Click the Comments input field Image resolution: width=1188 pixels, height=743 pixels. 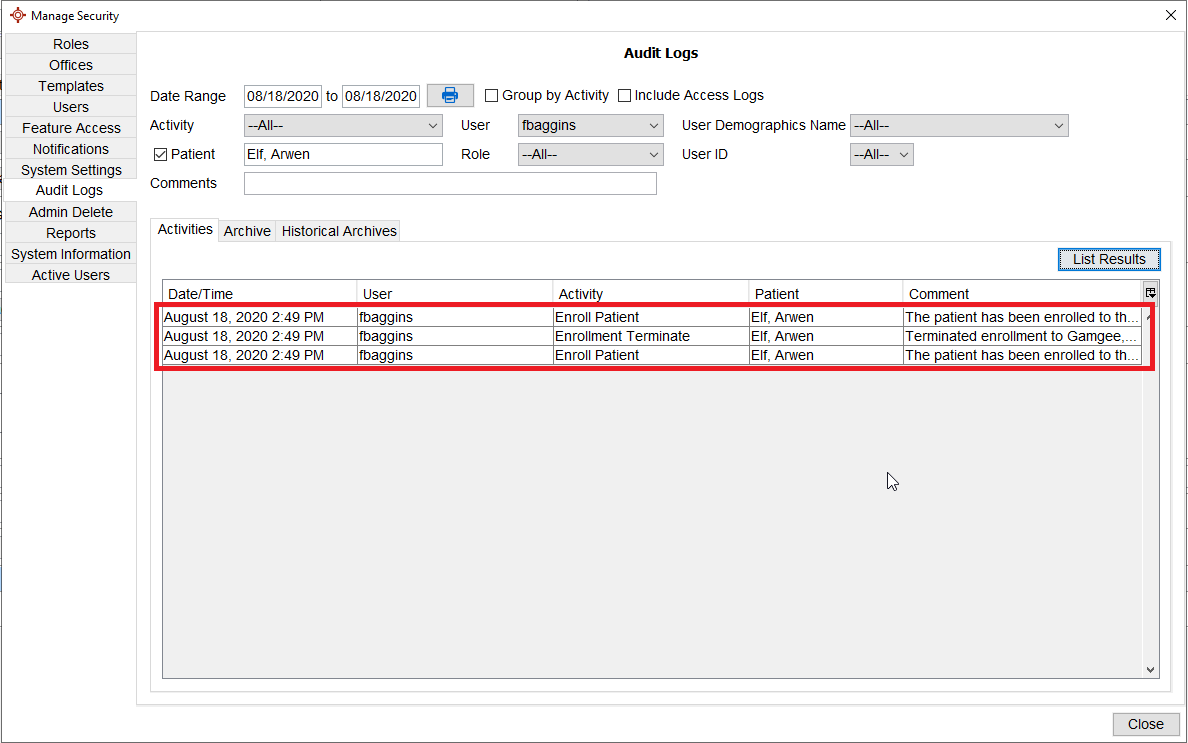pos(450,184)
